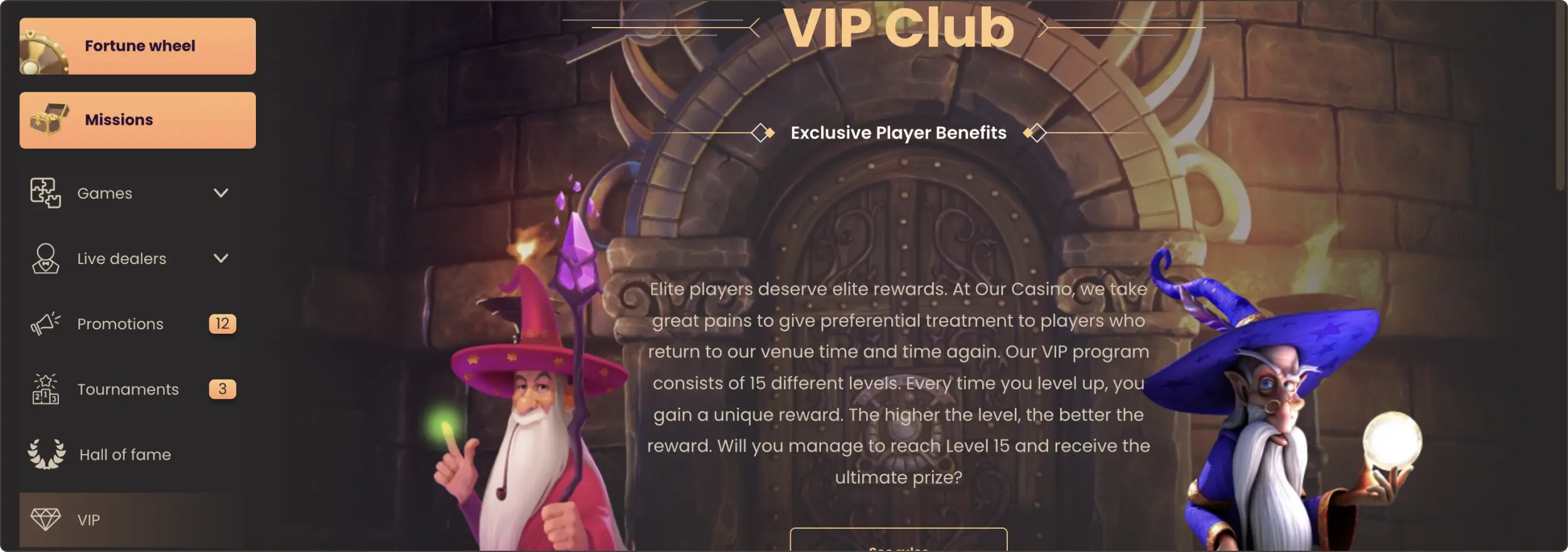Click the Promotions megaphone icon
This screenshot has height=552, width=1568.
(45, 324)
